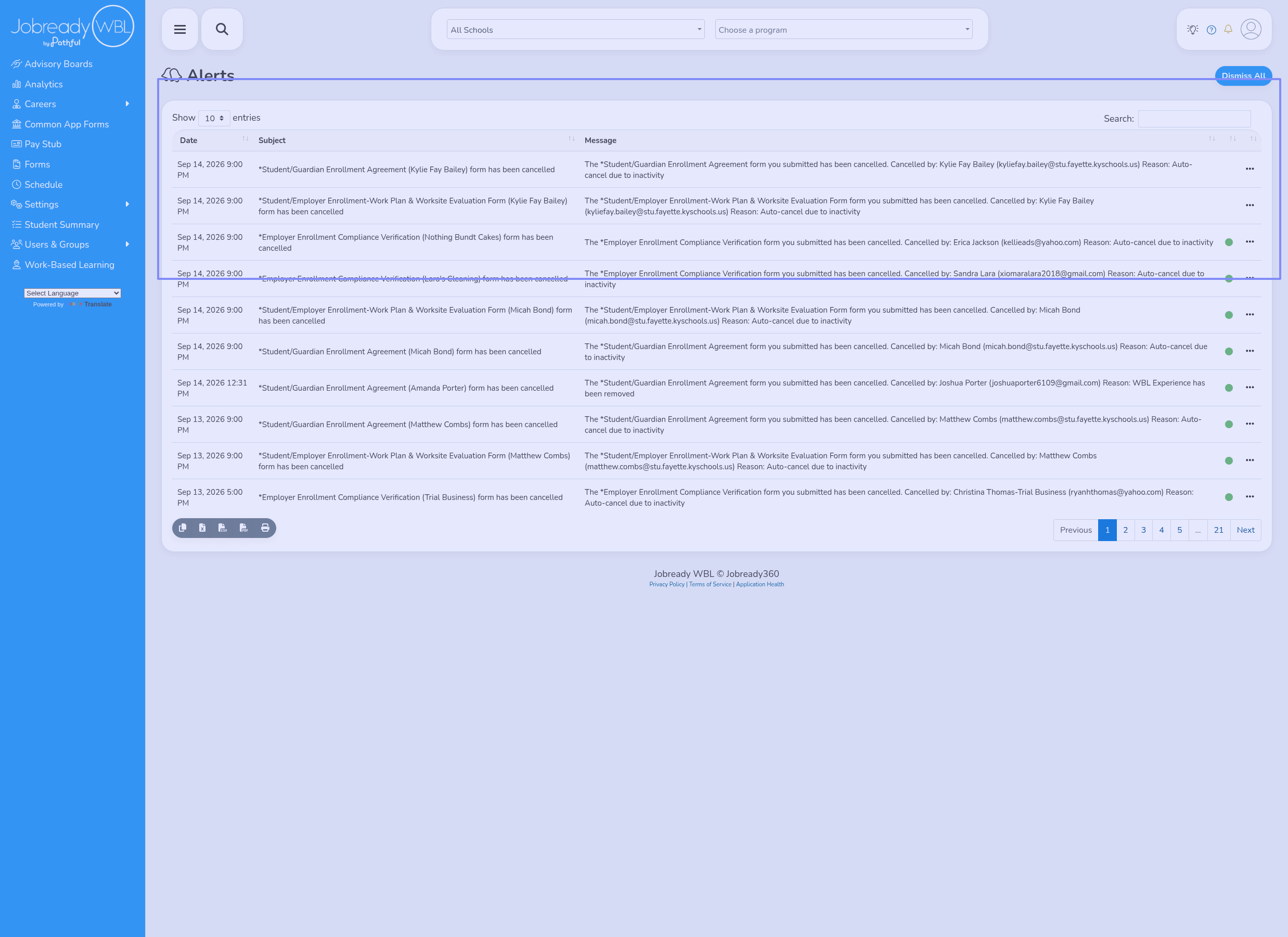Toggle green status dot for Amanda Porter alert
This screenshot has height=937, width=1288.
[1229, 388]
